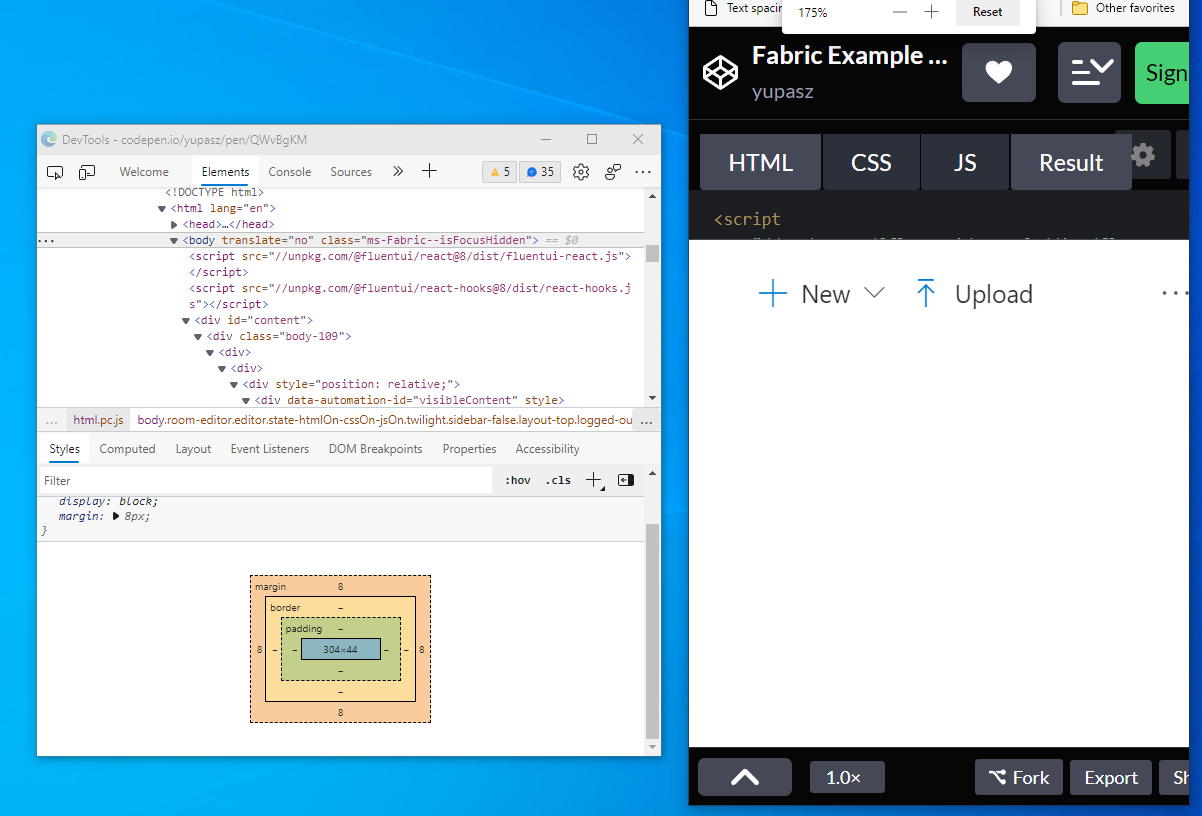Open the add-to-collection icon beside the heart
The image size is (1202, 816).
pyautogui.click(x=1089, y=72)
